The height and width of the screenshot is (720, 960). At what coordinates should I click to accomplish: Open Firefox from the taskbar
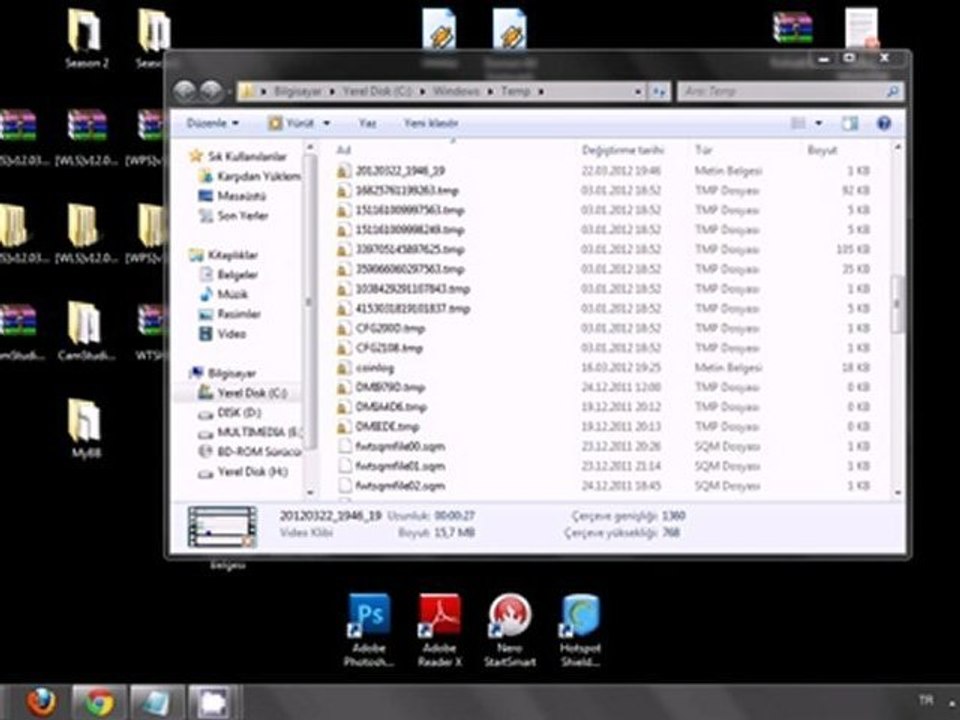pyautogui.click(x=41, y=702)
